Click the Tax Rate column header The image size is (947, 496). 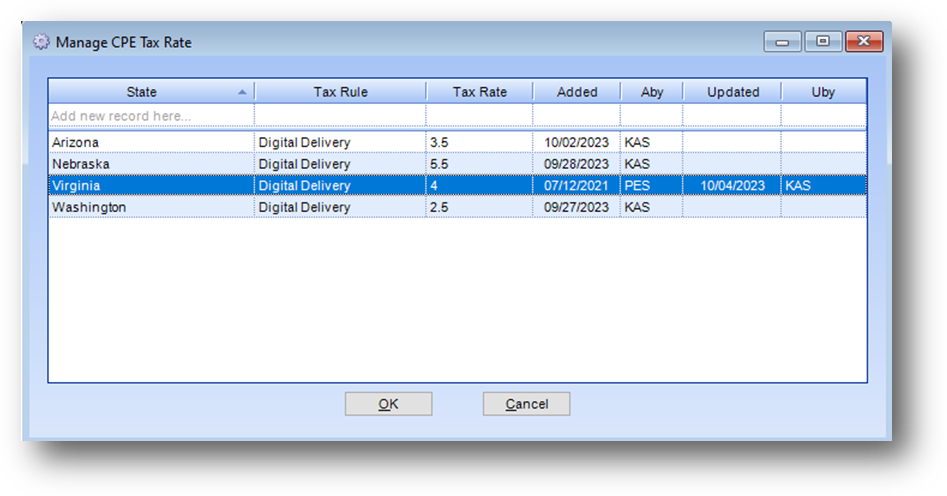tap(480, 92)
